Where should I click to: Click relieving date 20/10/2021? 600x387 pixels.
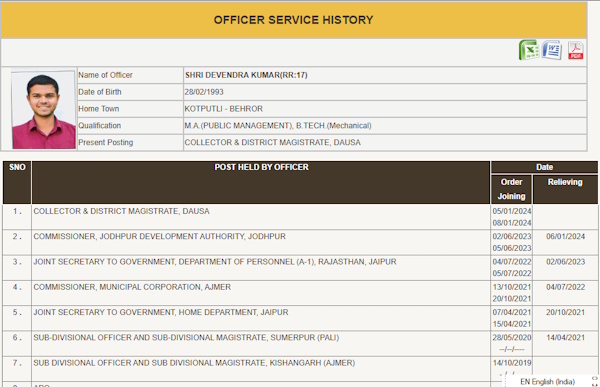pos(565,312)
